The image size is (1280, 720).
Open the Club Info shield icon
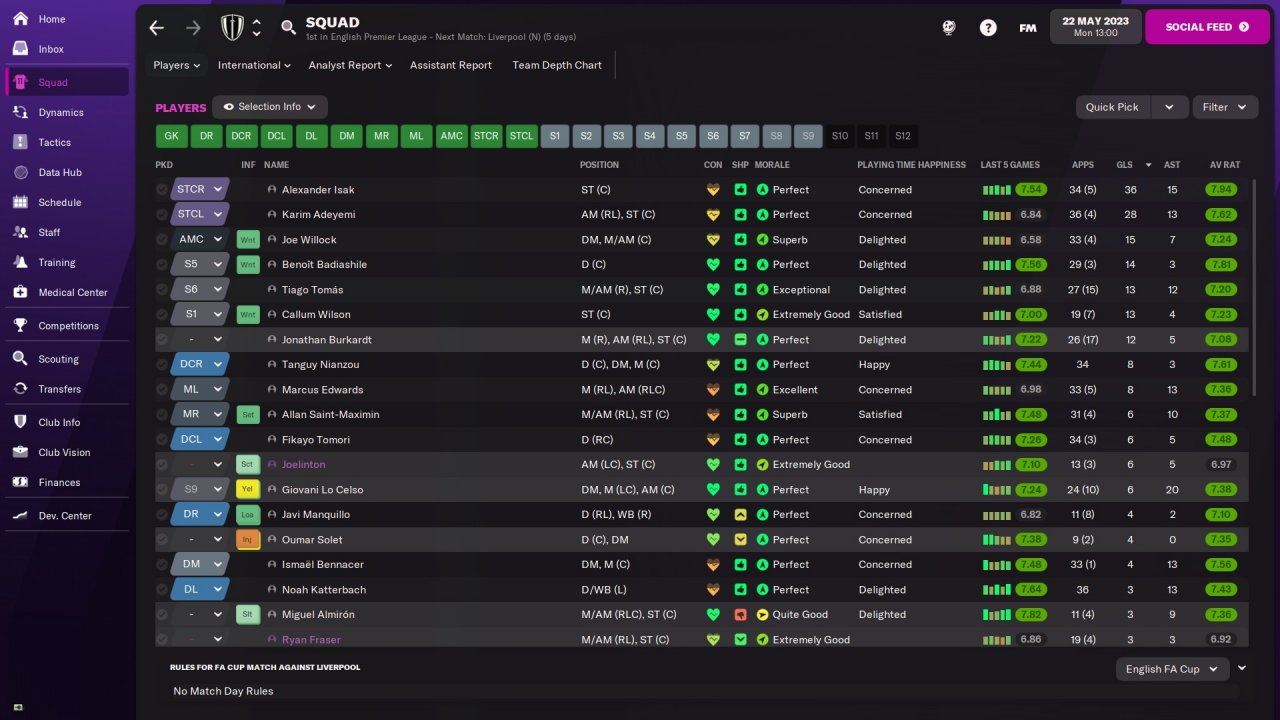point(21,422)
